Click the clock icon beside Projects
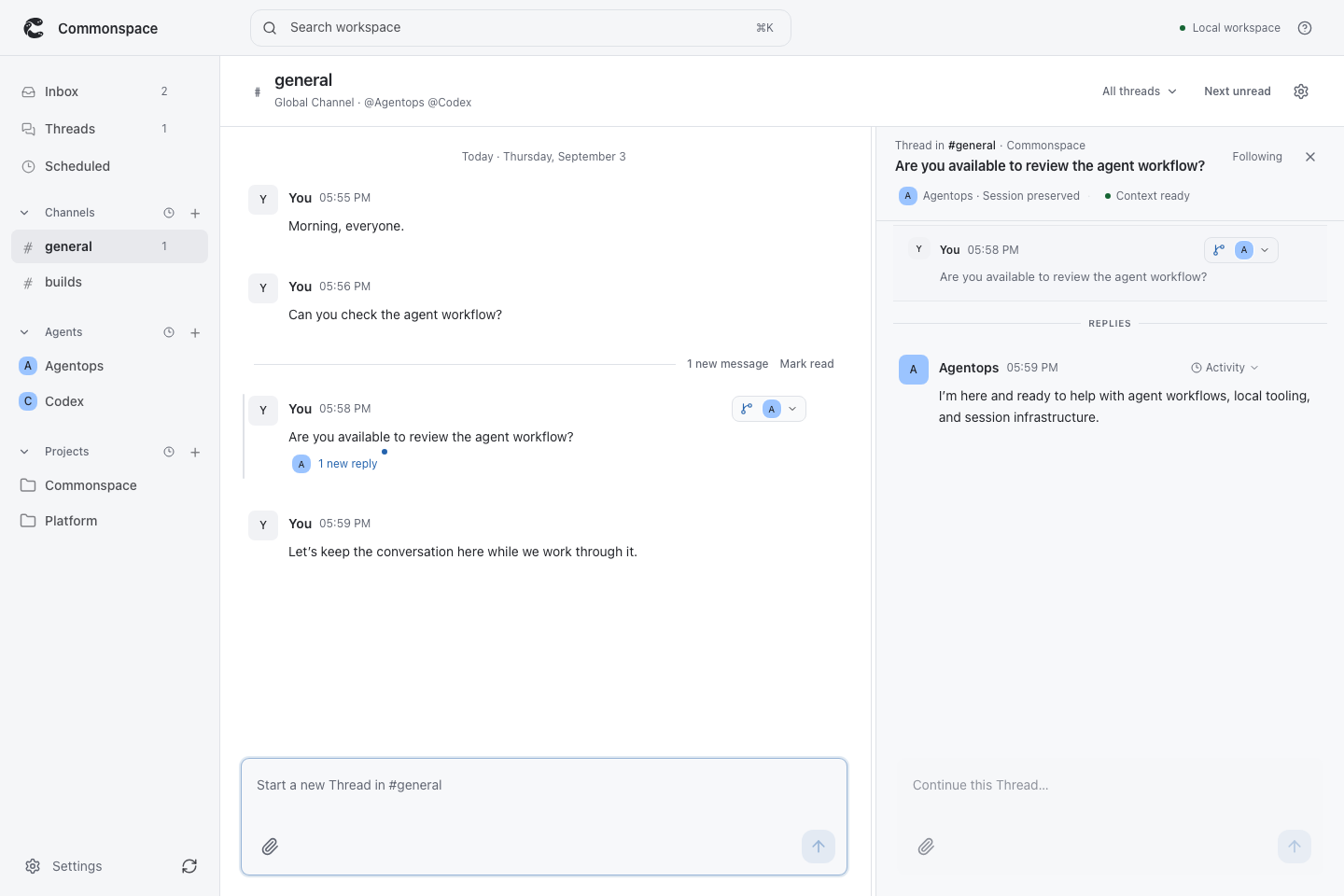The image size is (1344, 896). (x=169, y=452)
